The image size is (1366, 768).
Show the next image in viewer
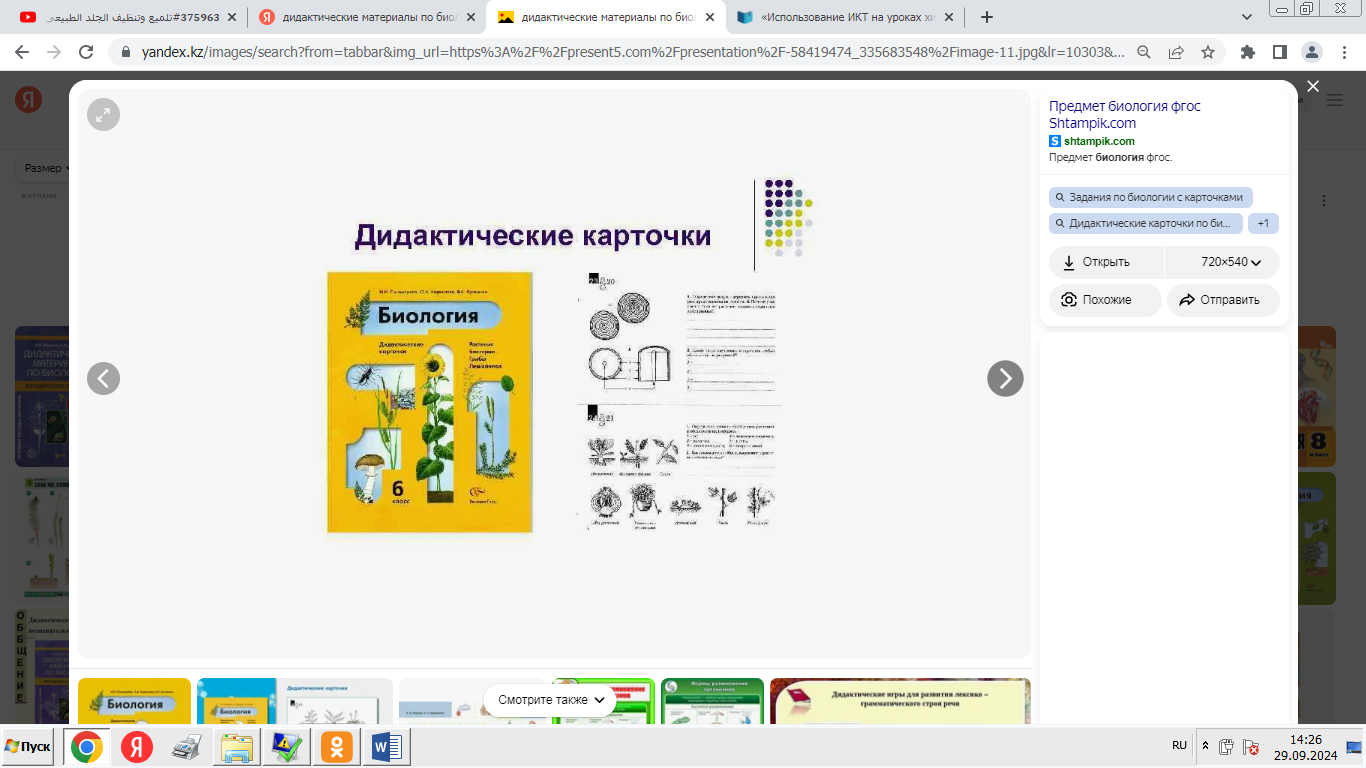[1005, 378]
